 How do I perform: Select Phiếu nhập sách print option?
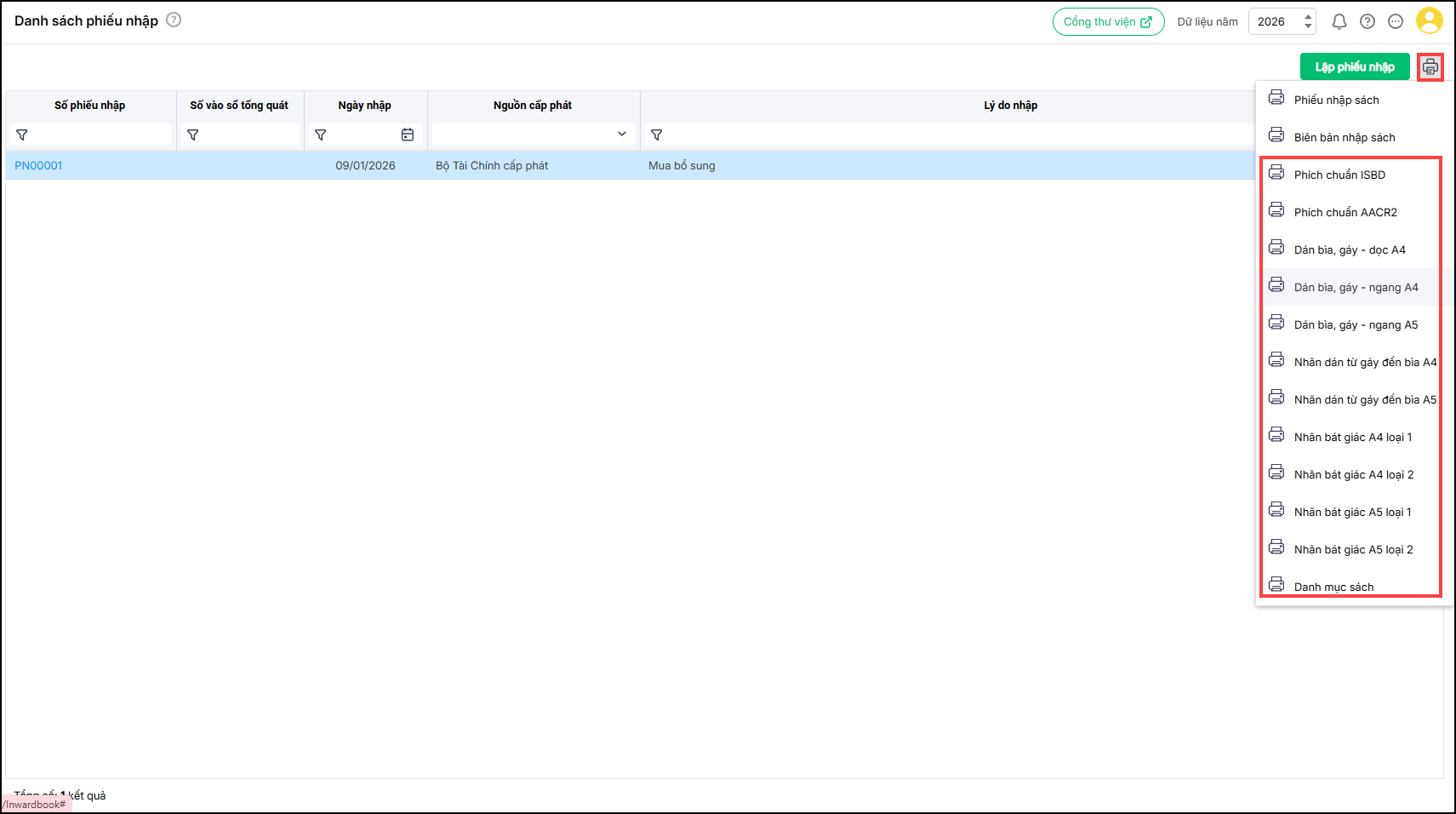[x=1336, y=100]
